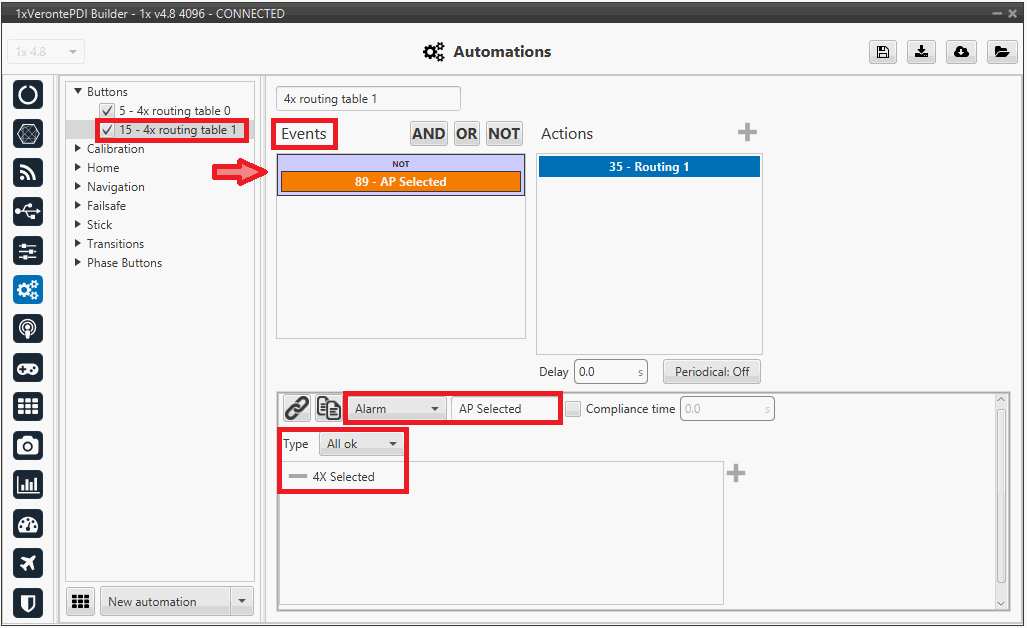1027x628 pixels.
Task: Open the gauge dashboard sidebar icon
Action: (x=28, y=524)
